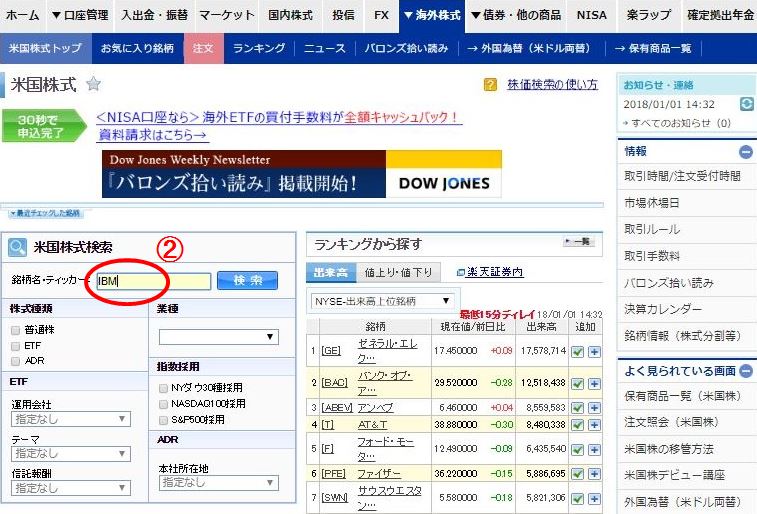Image resolution: width=757 pixels, height=514 pixels.
Task: Click blue plus icon in BAC row
Action: (x=594, y=383)
